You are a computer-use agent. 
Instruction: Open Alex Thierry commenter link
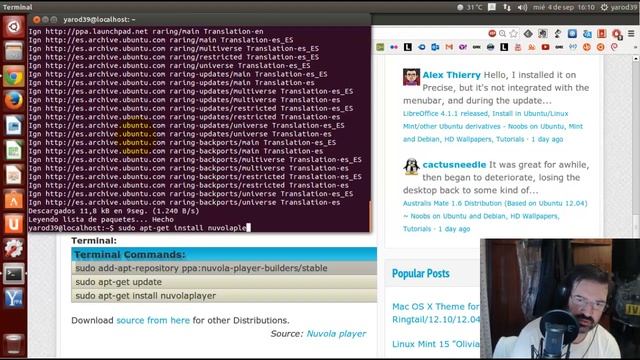click(451, 75)
